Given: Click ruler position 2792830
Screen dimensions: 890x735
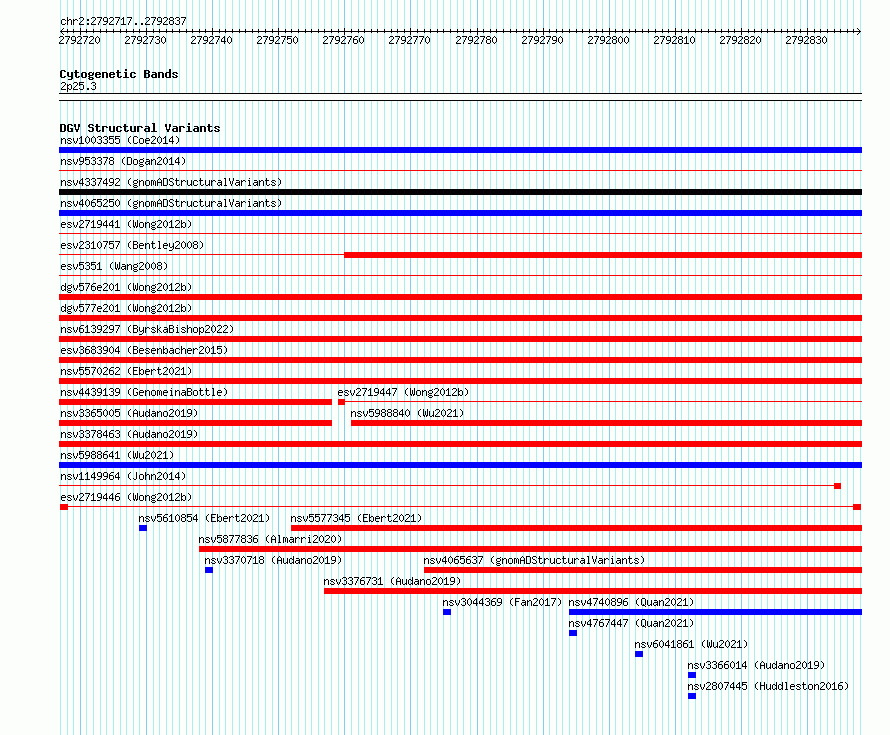Looking at the screenshot, I should pyautogui.click(x=806, y=40).
